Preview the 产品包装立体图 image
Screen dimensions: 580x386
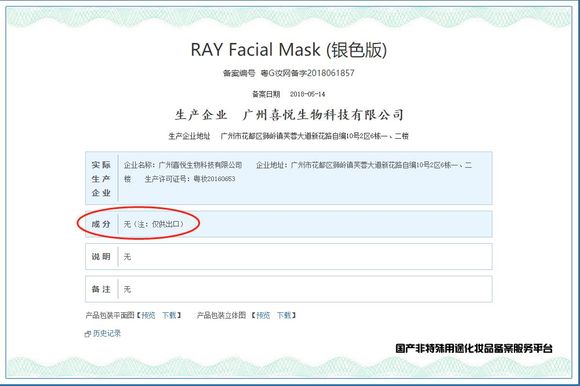[263, 315]
